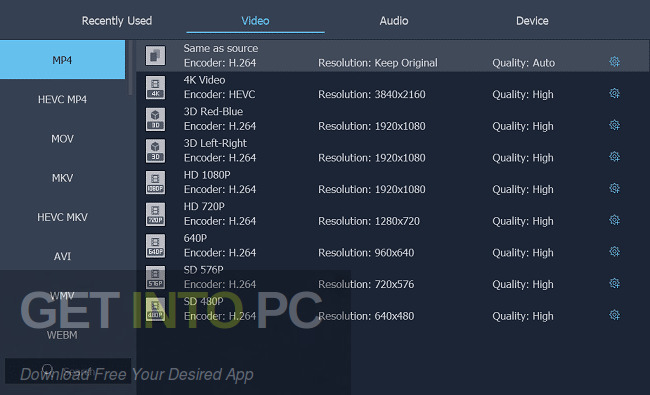Click 'Quality: Auto' text
Image resolution: width=650 pixels, height=395 pixels.
(x=524, y=63)
